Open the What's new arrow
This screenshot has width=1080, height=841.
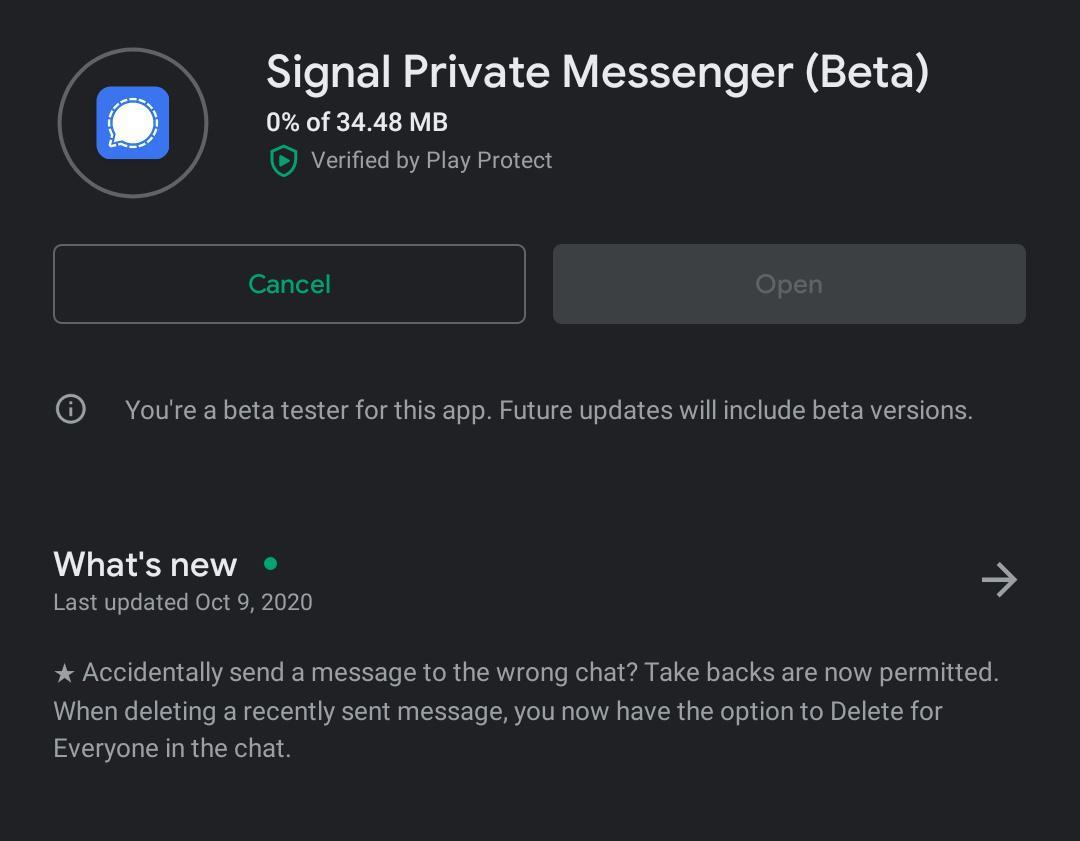click(x=999, y=580)
